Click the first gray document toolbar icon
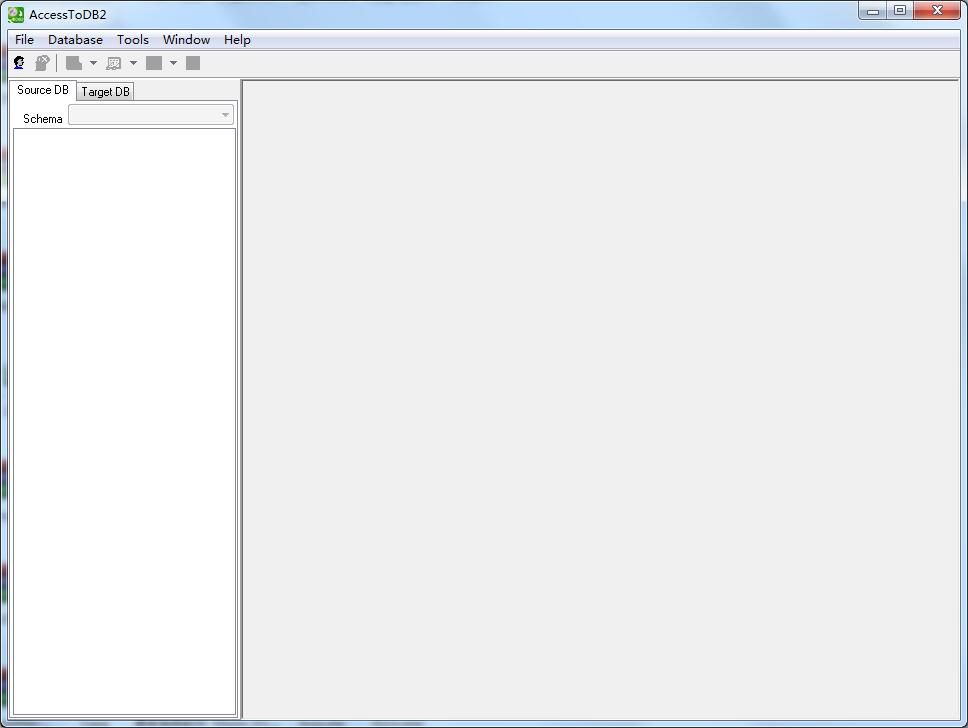 point(74,63)
